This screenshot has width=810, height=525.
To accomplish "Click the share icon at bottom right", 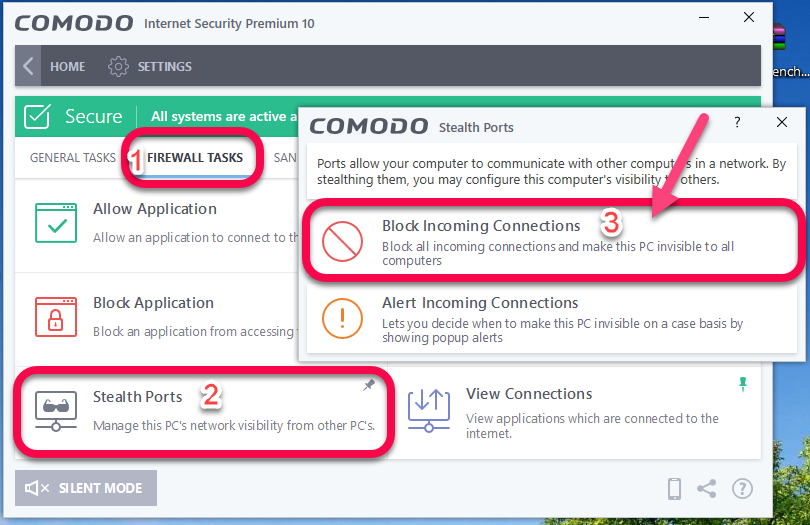I will (706, 488).
